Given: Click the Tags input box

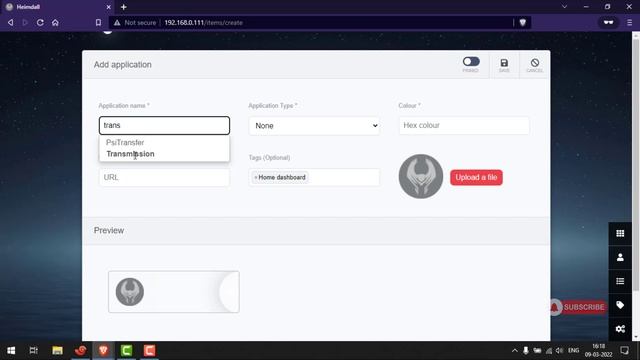Looking at the screenshot, I should click(x=314, y=177).
